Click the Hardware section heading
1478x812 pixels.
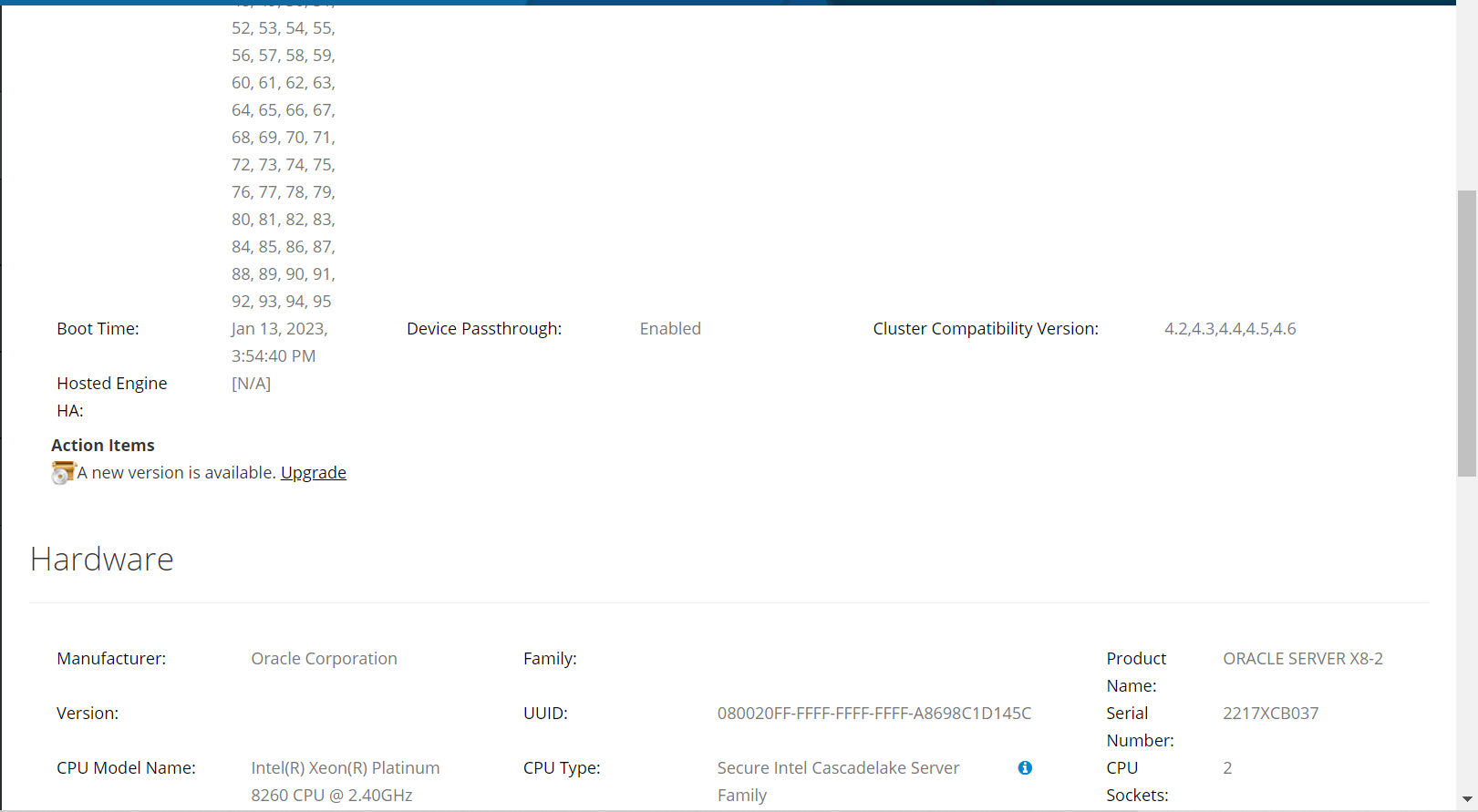[101, 560]
